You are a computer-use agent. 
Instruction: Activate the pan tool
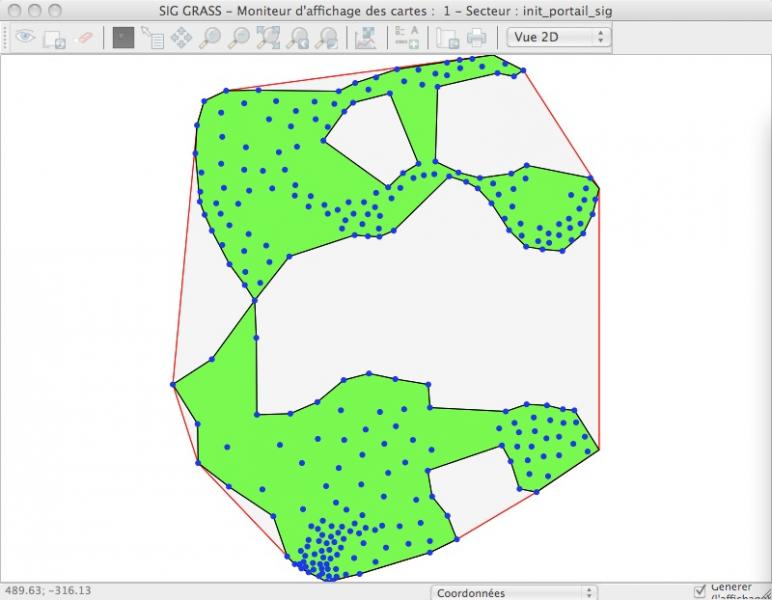pyautogui.click(x=181, y=38)
